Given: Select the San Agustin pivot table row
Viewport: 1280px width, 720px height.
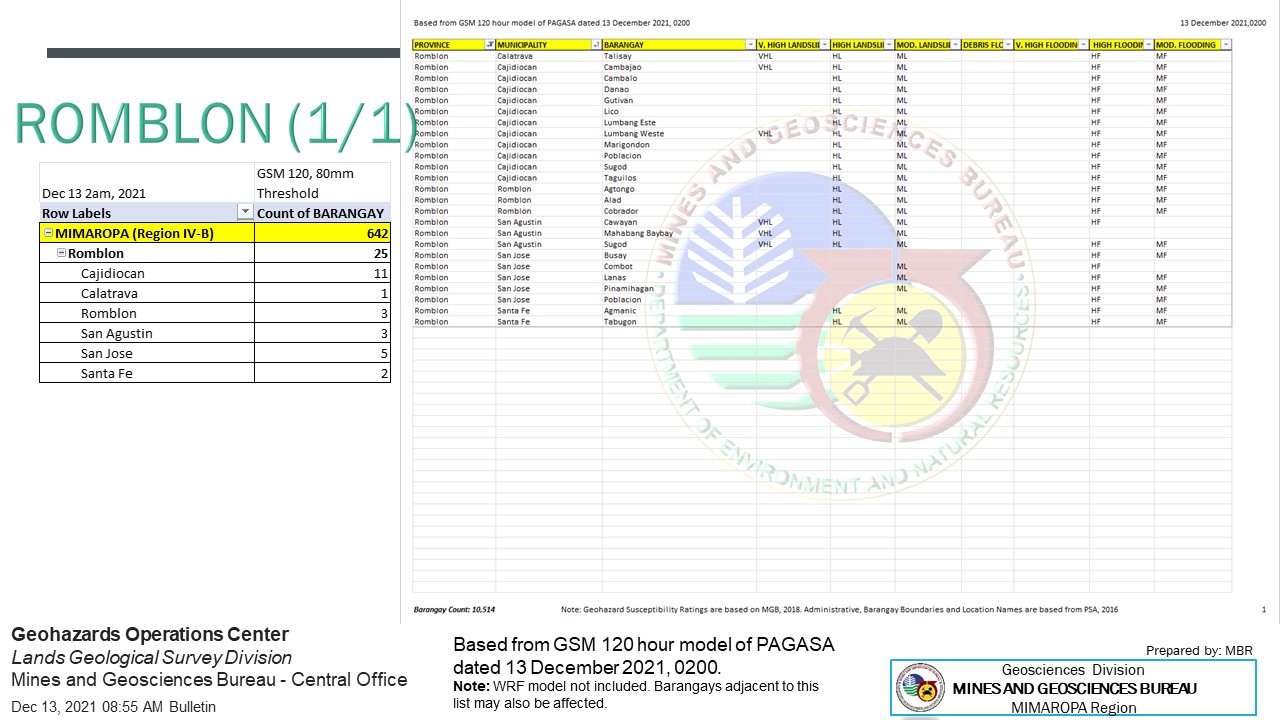Looking at the screenshot, I should coord(215,333).
